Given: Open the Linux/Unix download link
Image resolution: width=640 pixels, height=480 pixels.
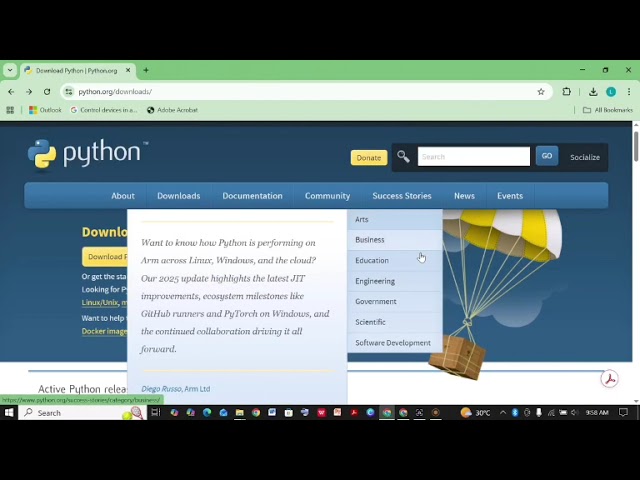Looking at the screenshot, I should [x=100, y=303].
